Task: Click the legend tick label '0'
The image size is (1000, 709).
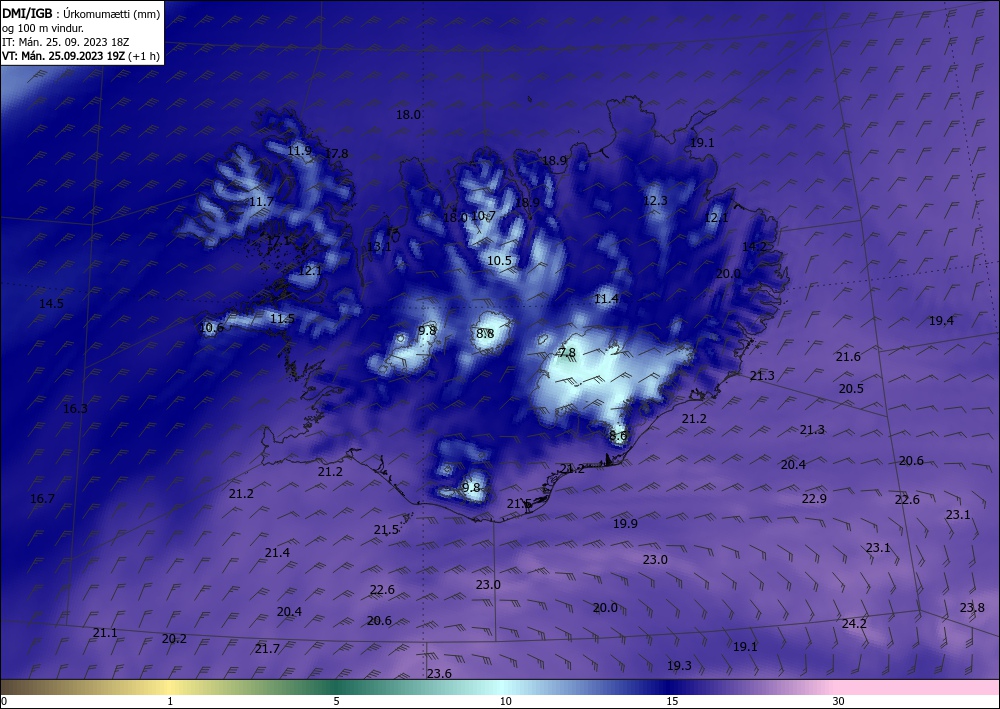Action: point(4,701)
